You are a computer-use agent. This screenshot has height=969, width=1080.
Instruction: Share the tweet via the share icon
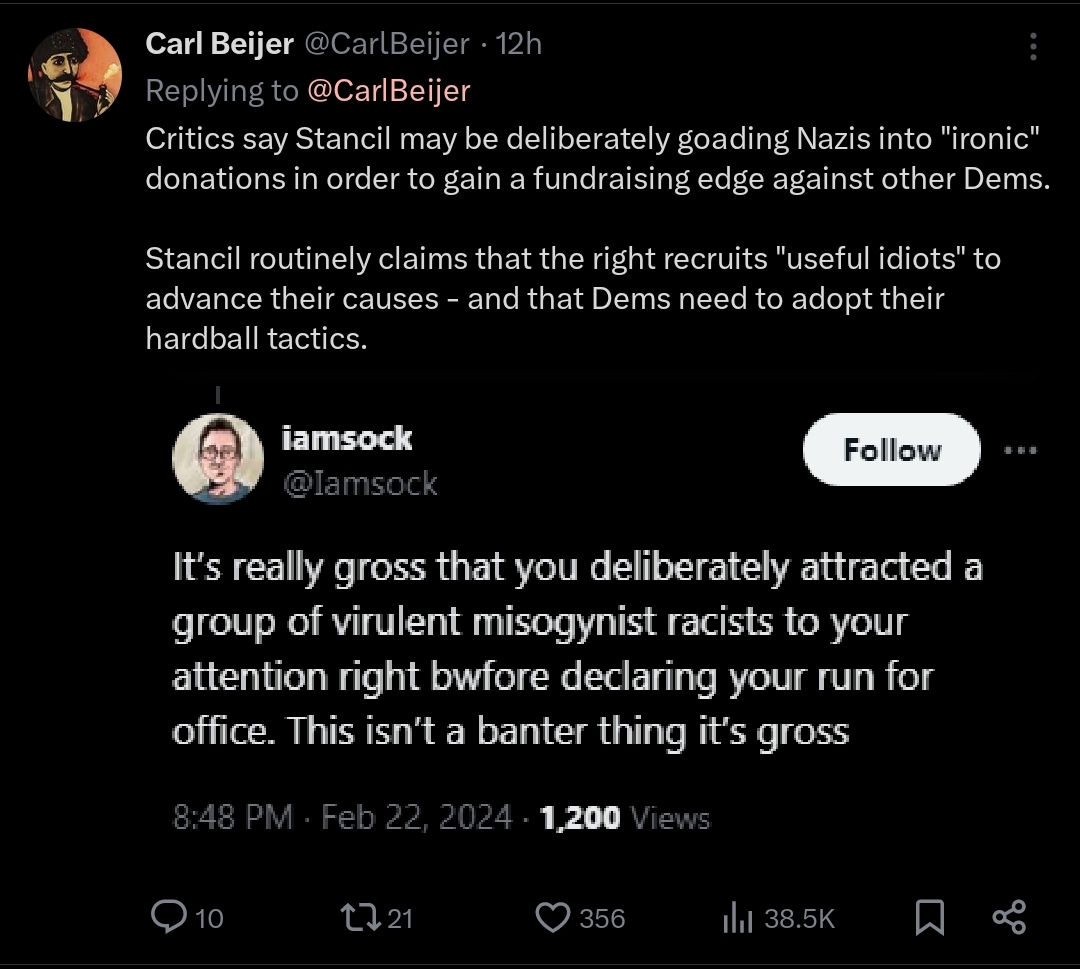tap(1009, 917)
